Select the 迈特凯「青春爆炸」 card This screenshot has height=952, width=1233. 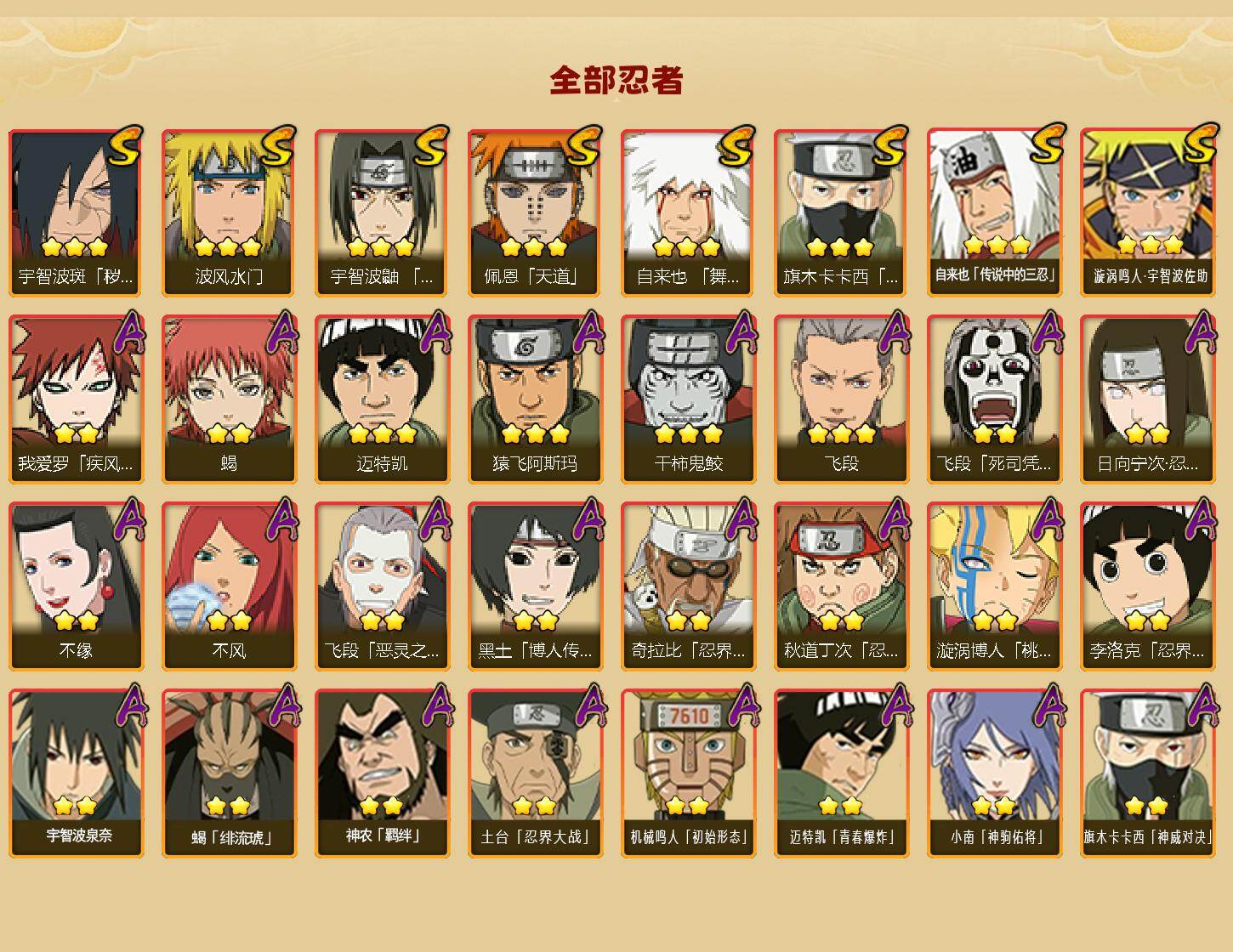(x=841, y=773)
